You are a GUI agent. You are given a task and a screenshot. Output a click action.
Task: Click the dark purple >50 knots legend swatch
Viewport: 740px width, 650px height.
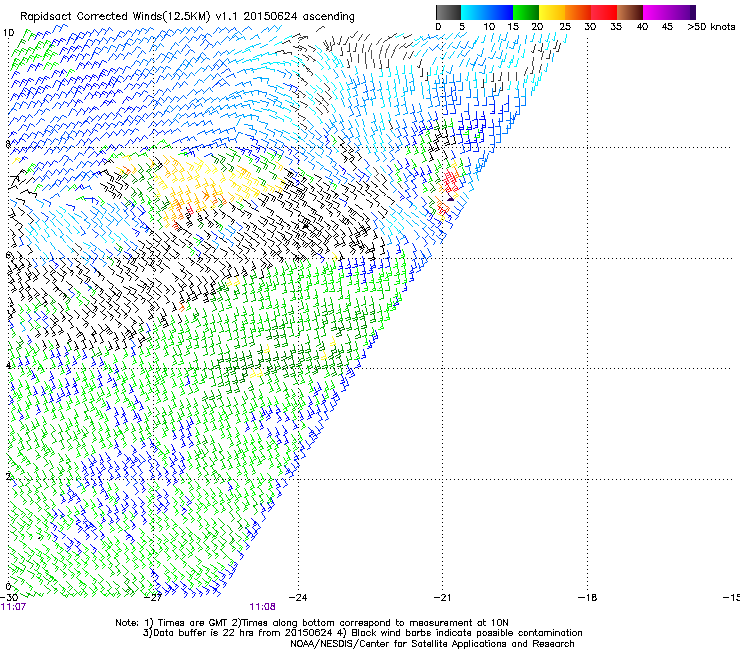693,12
